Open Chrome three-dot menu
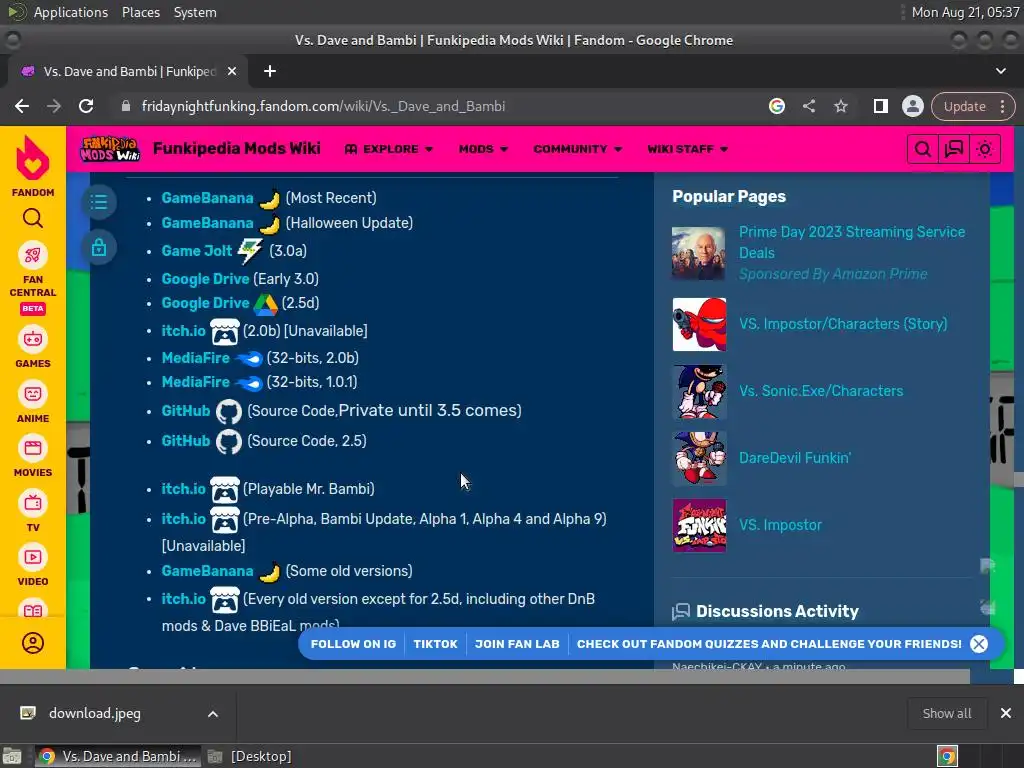This screenshot has width=1024, height=768. tap(1002, 106)
